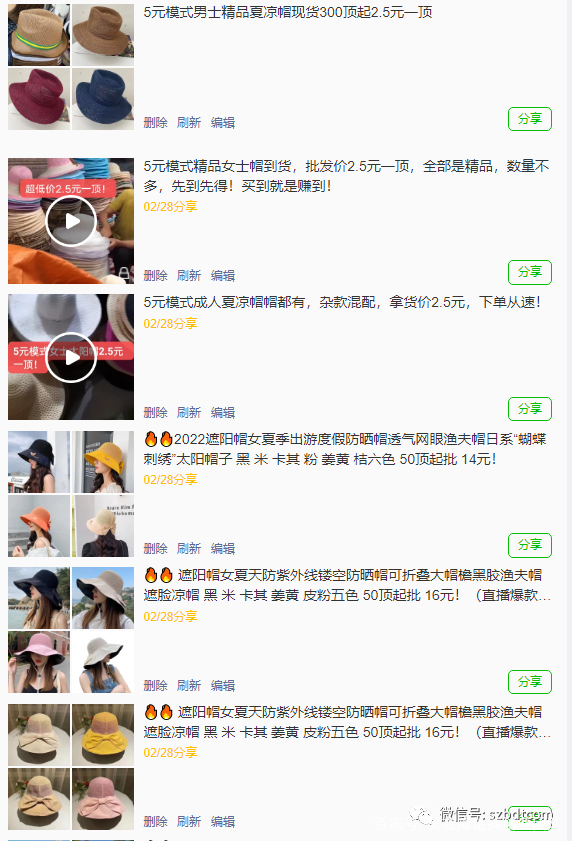
Task: Share the 成人夏凉帽 mixed styles post
Action: tap(530, 409)
